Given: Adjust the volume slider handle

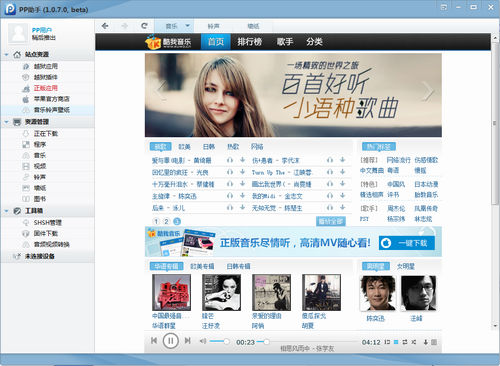Looking at the screenshot, I should click(x=226, y=341).
